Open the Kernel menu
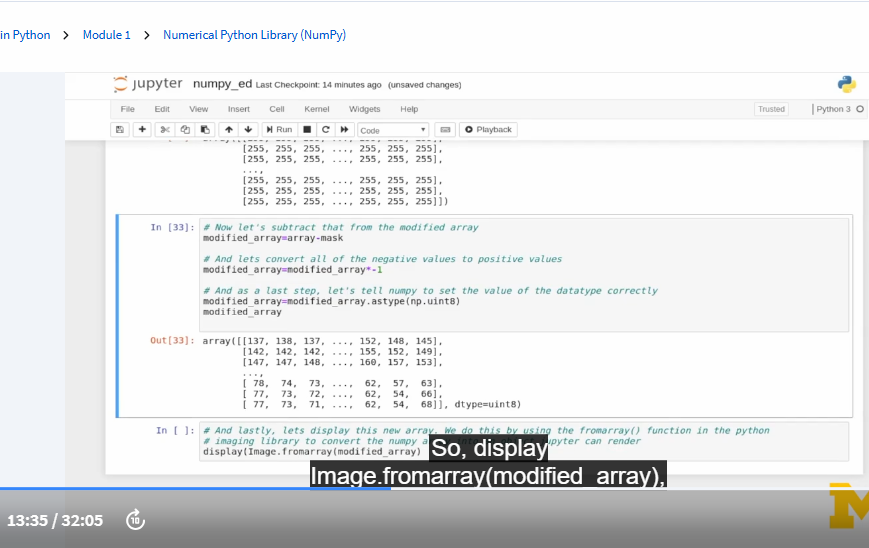 click(316, 109)
